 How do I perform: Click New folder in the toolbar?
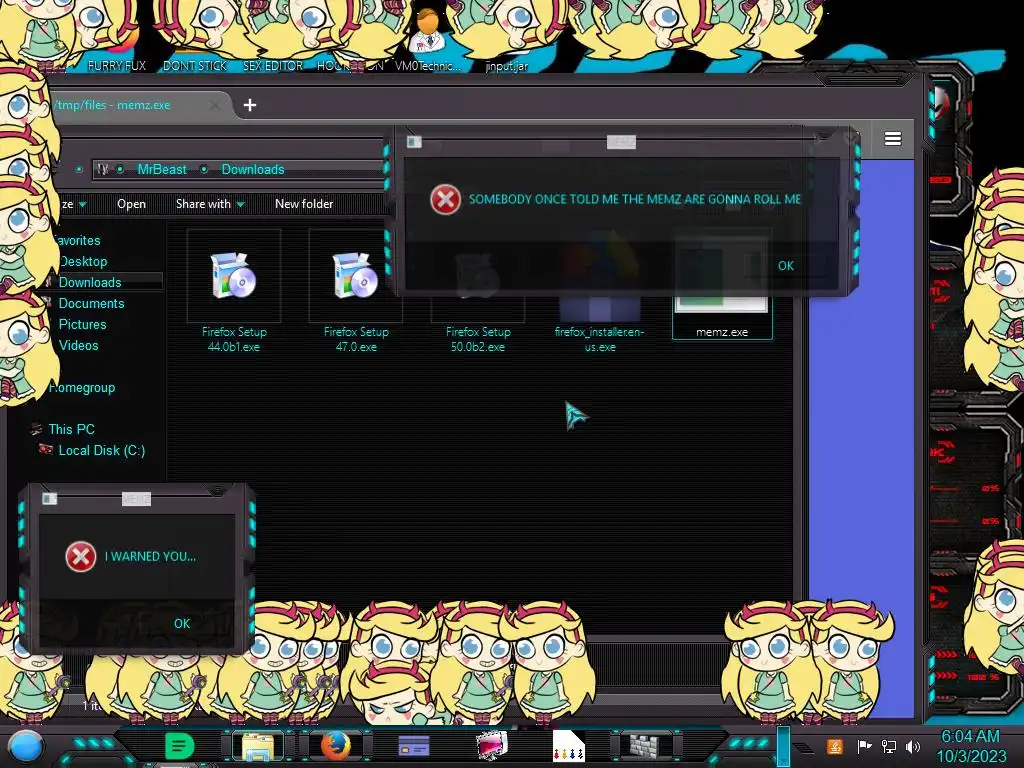(x=304, y=204)
